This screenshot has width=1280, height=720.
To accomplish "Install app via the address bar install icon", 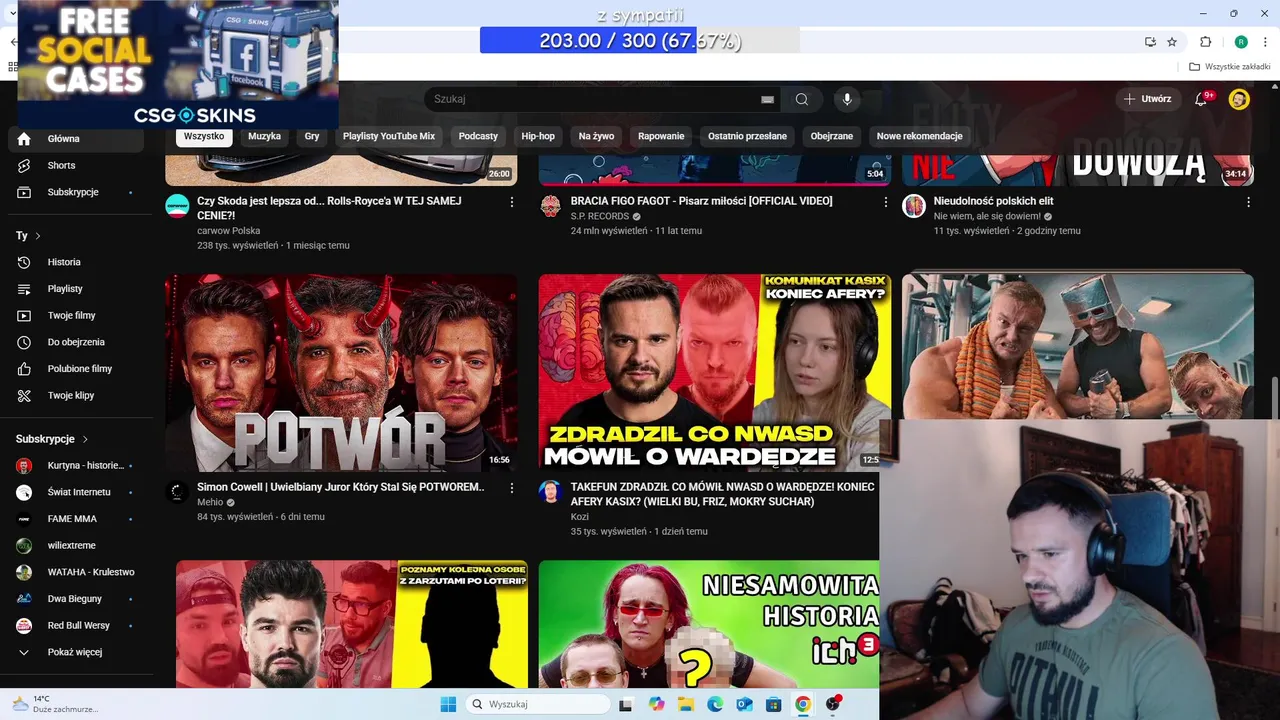I will pos(1151,42).
